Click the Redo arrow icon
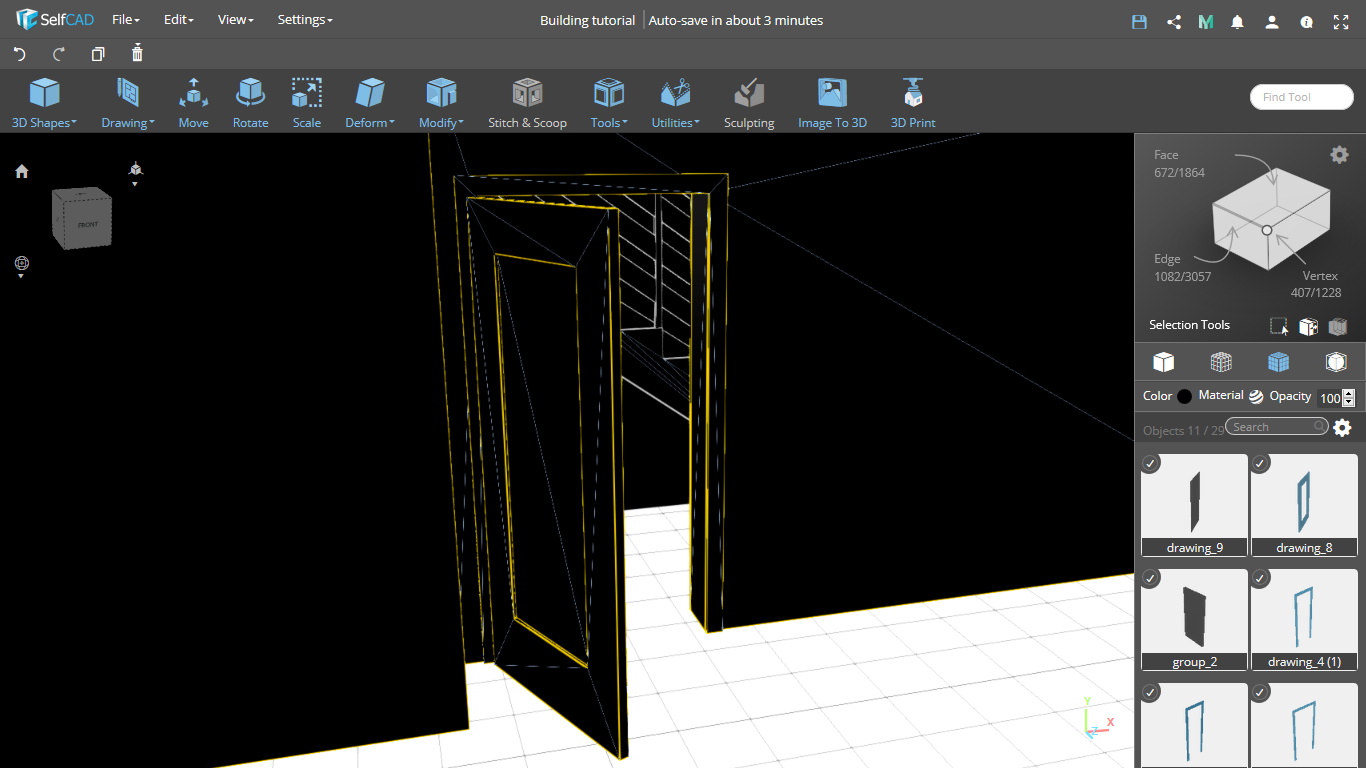This screenshot has height=768, width=1366. click(59, 54)
